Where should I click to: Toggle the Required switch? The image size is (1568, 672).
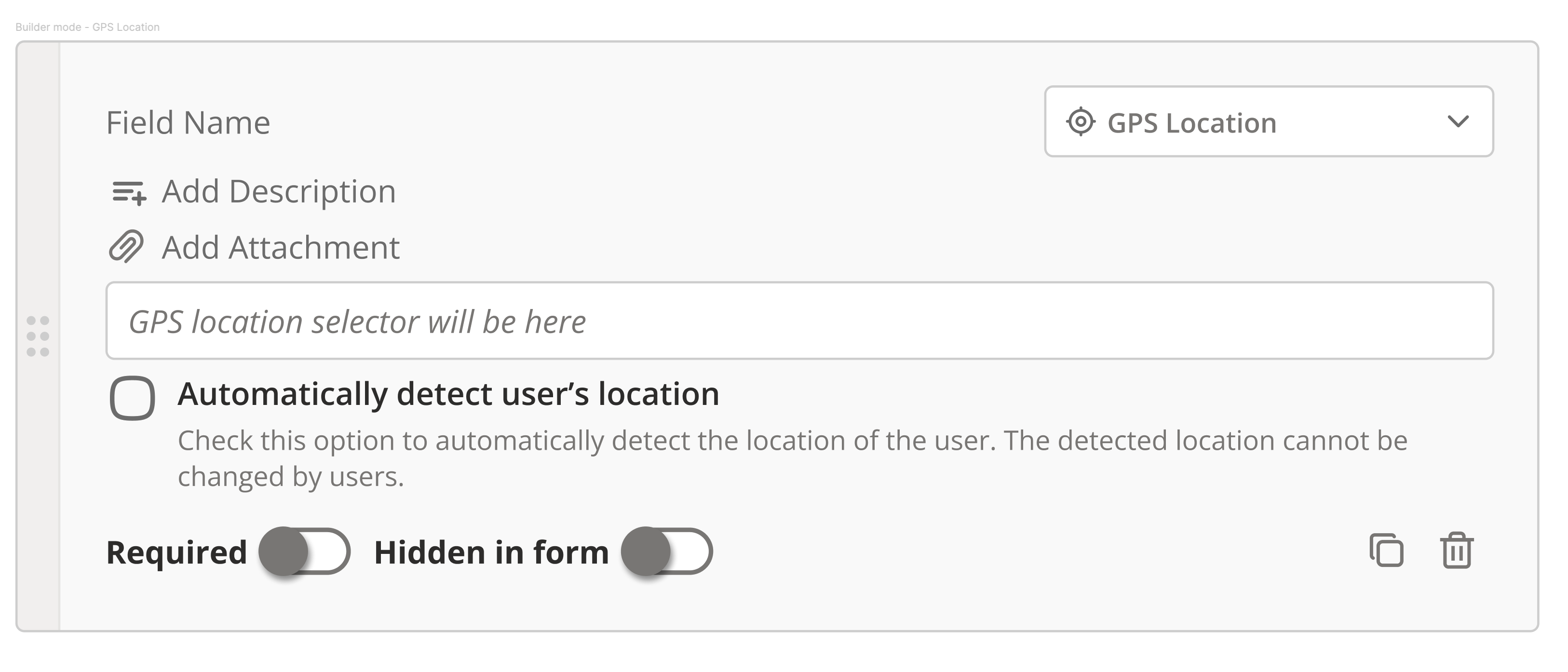[304, 551]
